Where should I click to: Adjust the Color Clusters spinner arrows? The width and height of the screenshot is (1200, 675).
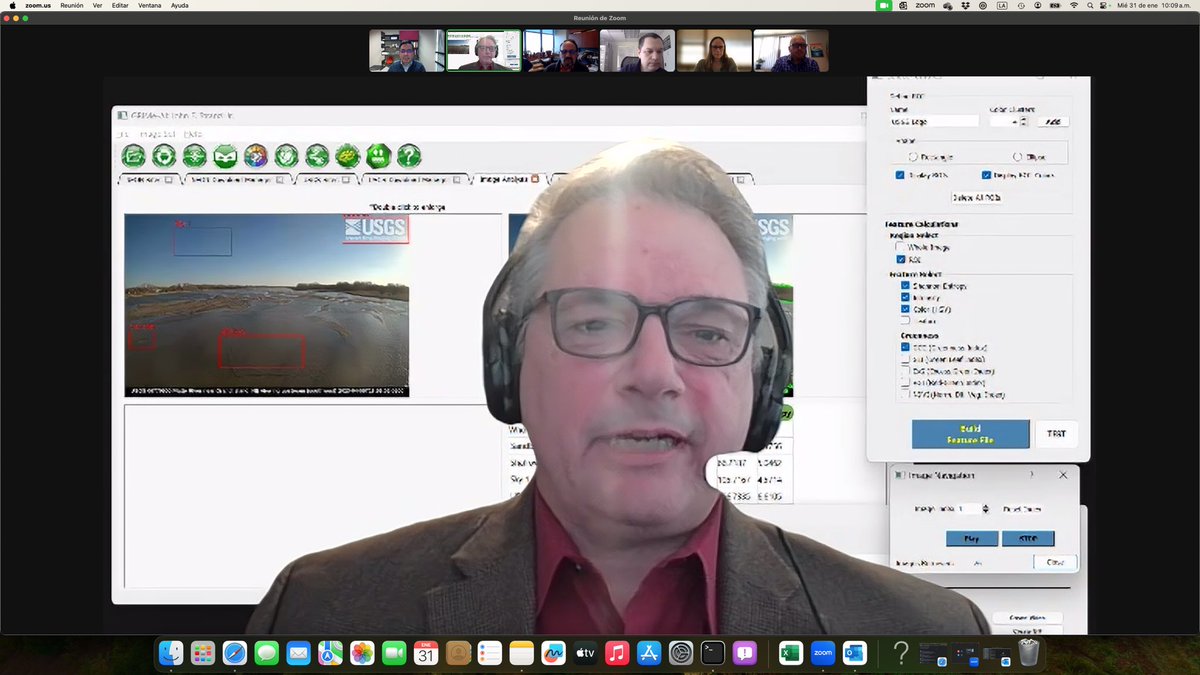(1024, 121)
